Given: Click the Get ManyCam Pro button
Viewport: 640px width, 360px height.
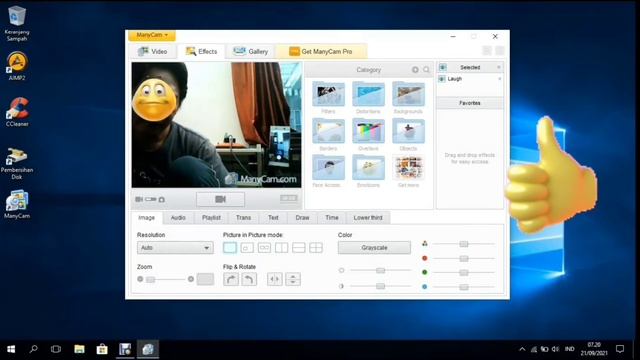Looking at the screenshot, I should click(x=321, y=51).
